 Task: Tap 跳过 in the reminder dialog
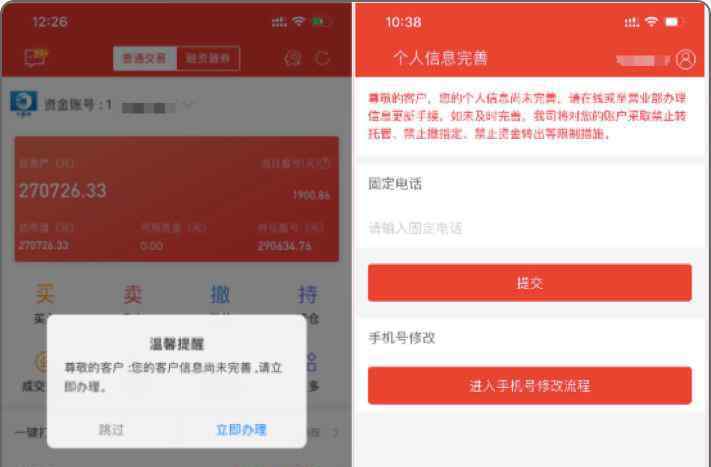pyautogui.click(x=111, y=429)
